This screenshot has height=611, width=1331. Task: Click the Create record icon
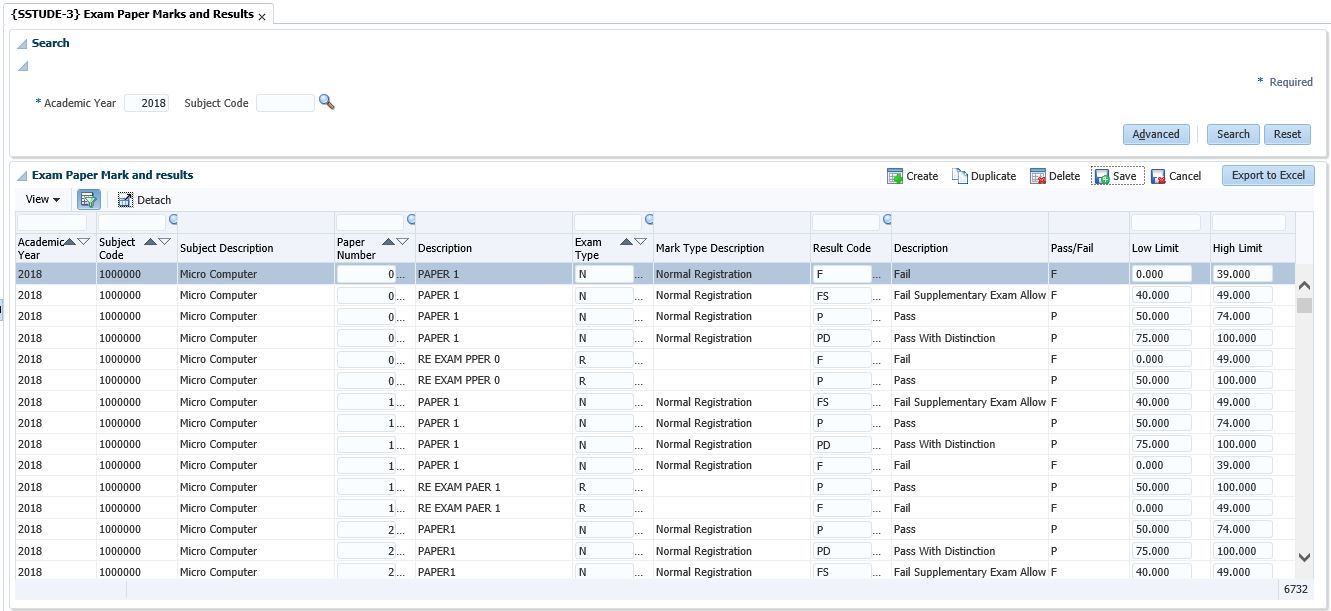(895, 176)
